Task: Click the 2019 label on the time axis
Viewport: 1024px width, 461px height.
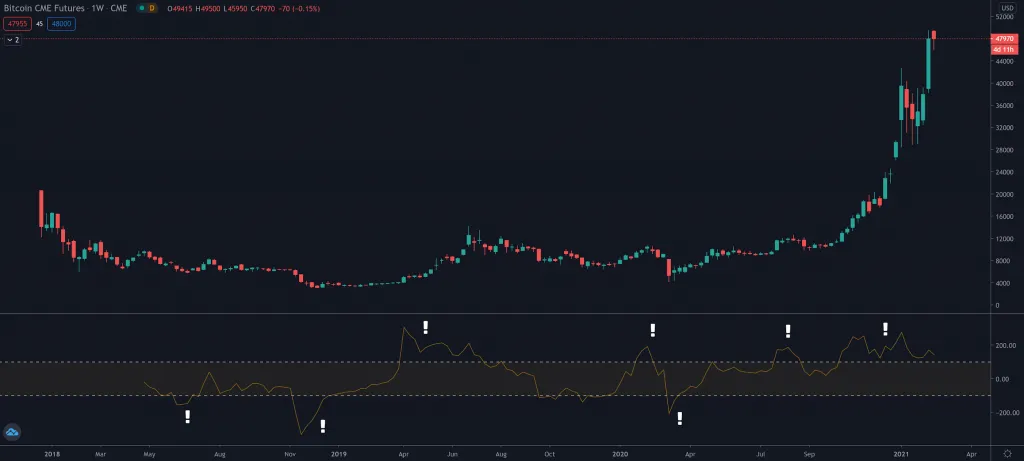Action: pos(339,453)
